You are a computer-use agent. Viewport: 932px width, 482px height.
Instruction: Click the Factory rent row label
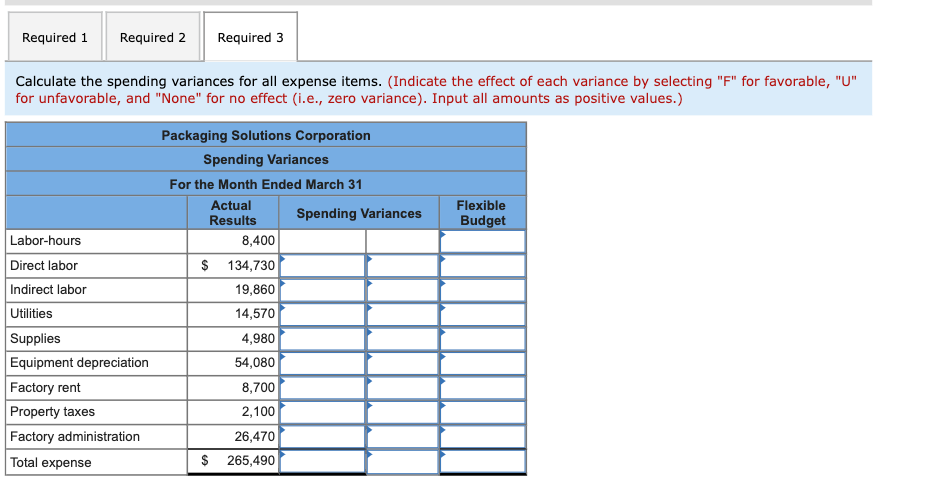(45, 388)
